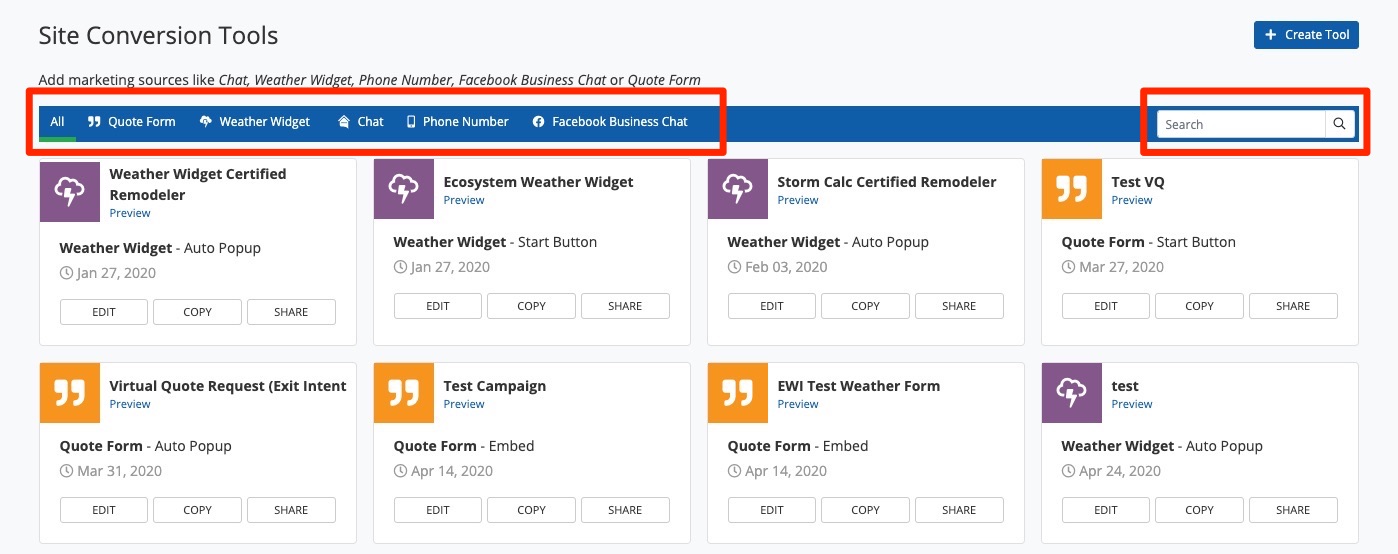Click the purple weather icon on the test card
Viewport: 1398px width, 554px height.
coord(1072,393)
